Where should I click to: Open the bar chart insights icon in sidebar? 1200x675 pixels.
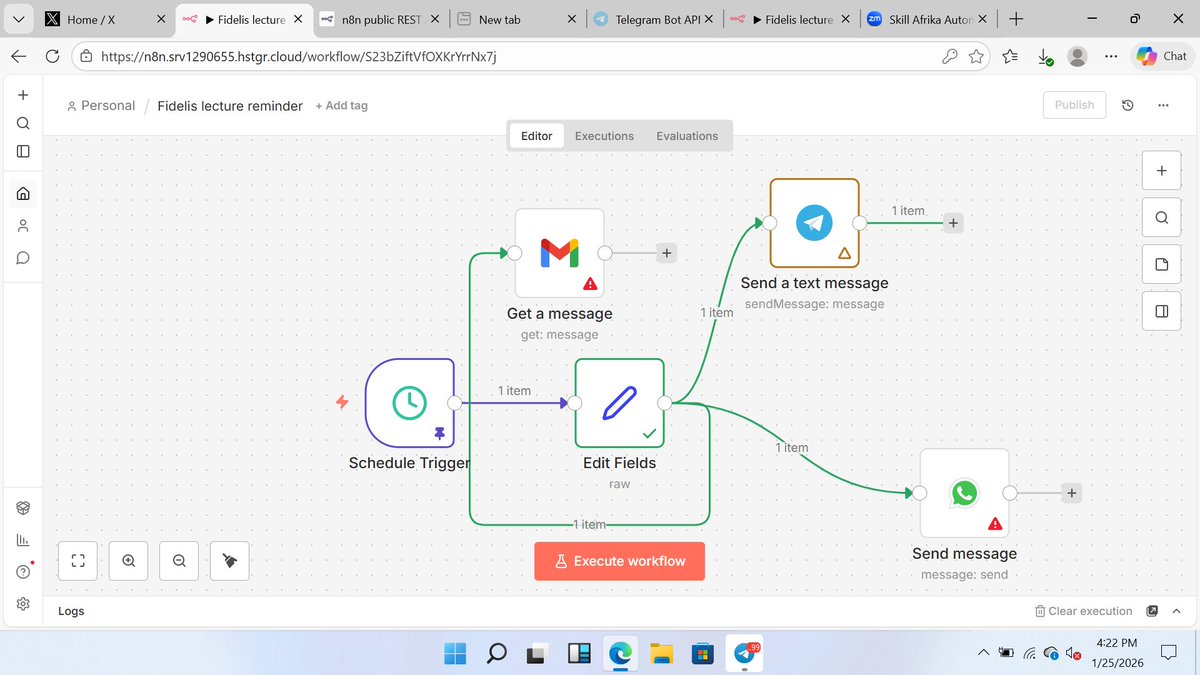point(23,540)
